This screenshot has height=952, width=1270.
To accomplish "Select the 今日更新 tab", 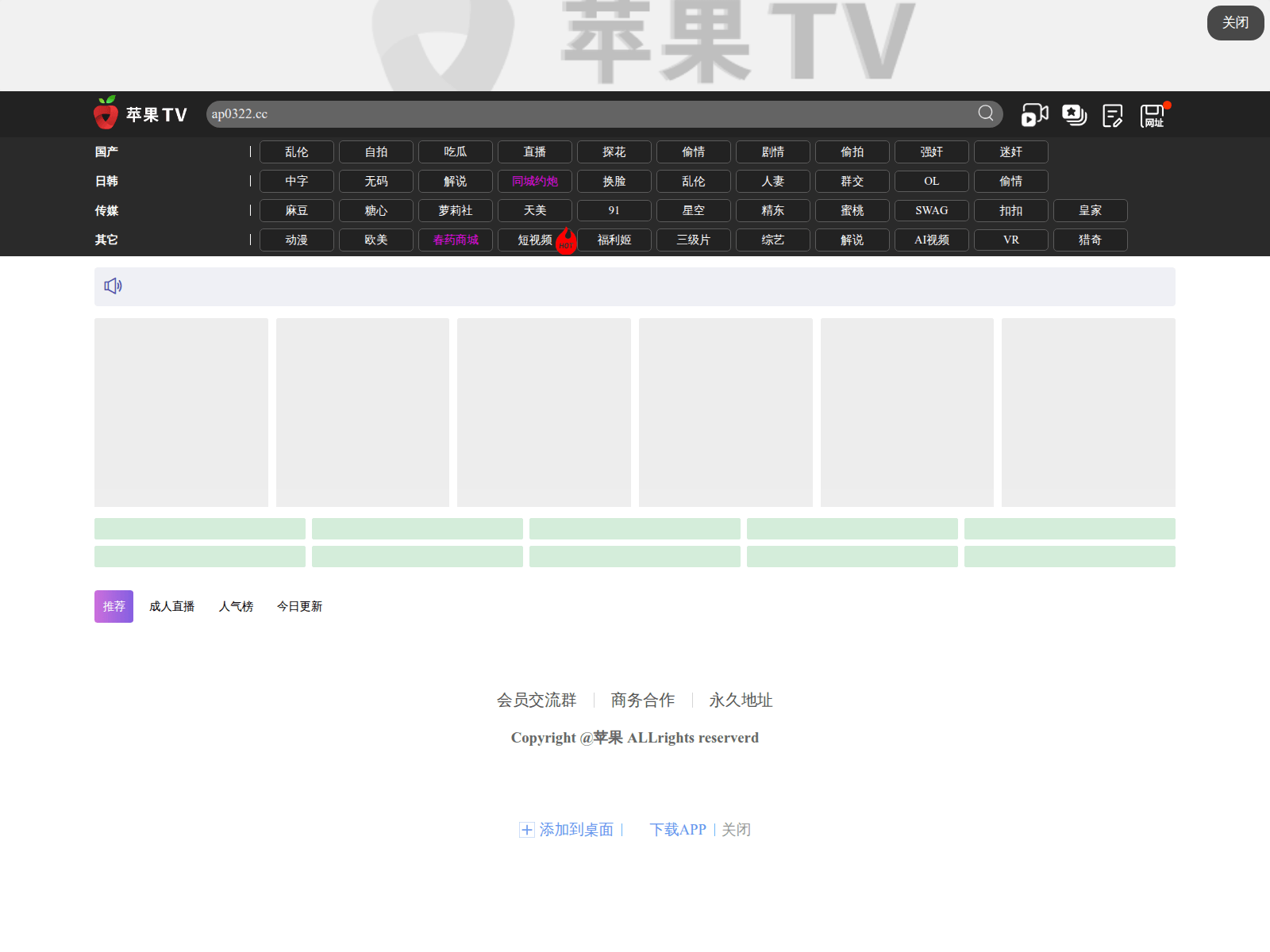I will click(x=299, y=606).
